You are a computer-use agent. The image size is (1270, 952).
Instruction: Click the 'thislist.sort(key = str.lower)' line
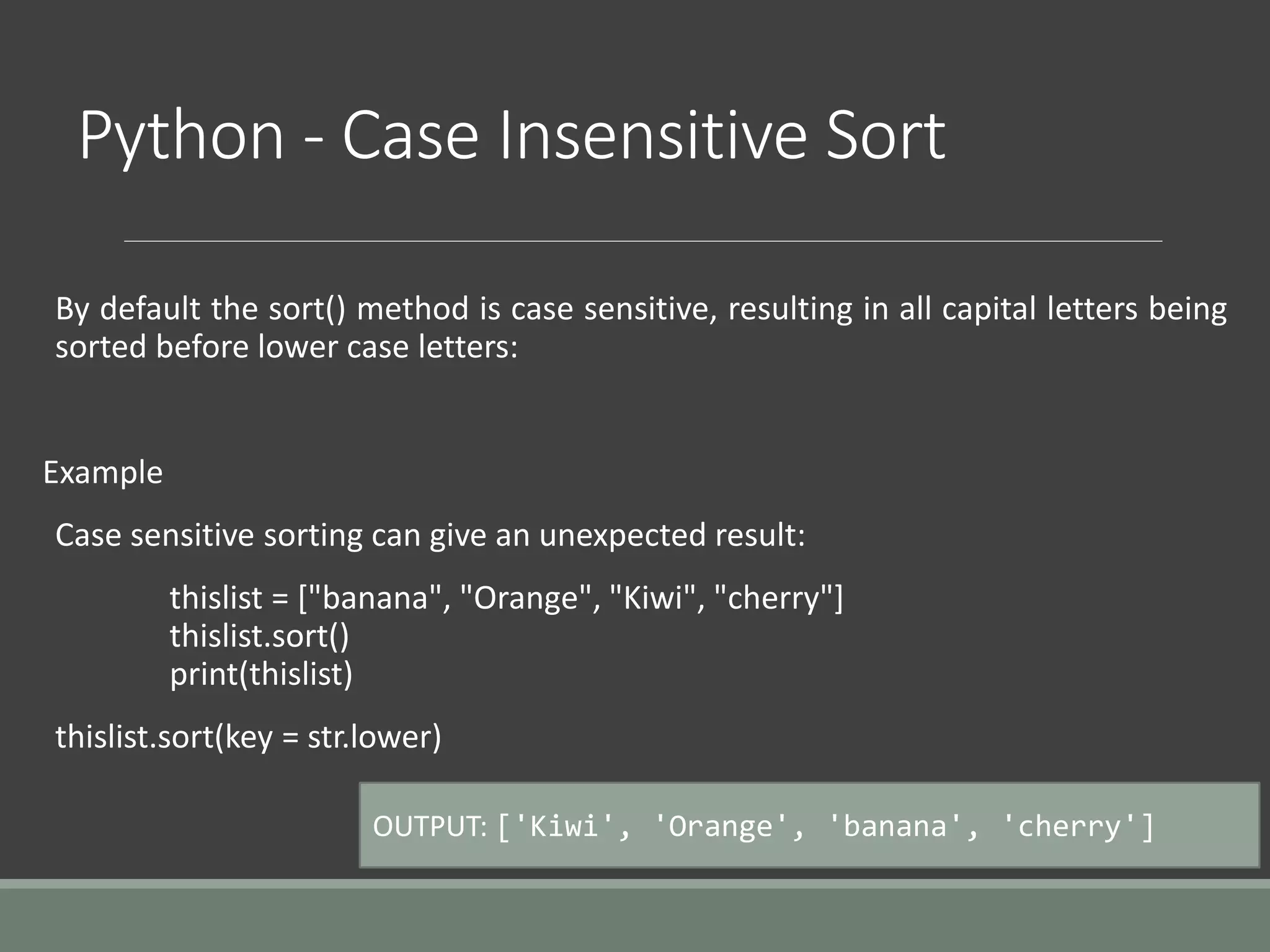248,738
